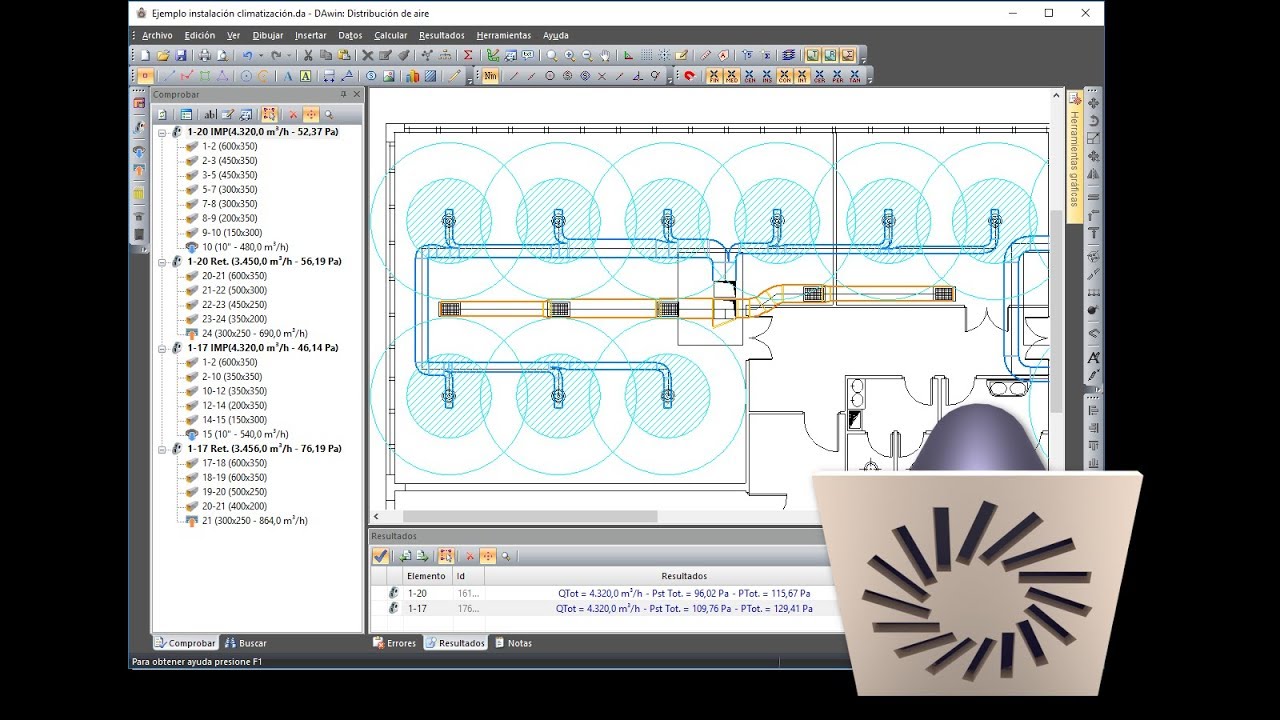Open the Dibujar menu
The image size is (1280, 720).
pyautogui.click(x=268, y=35)
